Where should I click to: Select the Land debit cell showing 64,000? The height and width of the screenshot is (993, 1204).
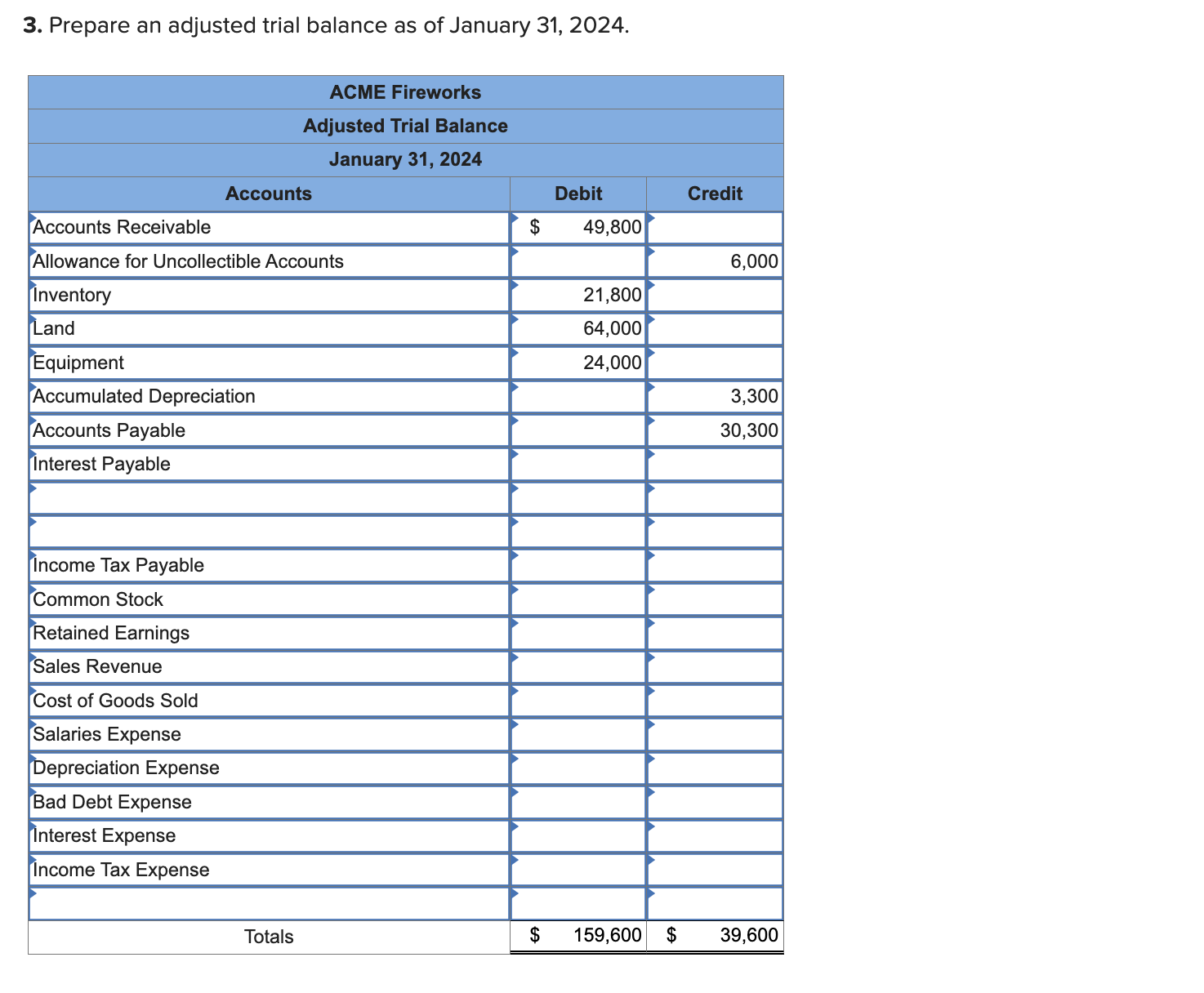(578, 328)
